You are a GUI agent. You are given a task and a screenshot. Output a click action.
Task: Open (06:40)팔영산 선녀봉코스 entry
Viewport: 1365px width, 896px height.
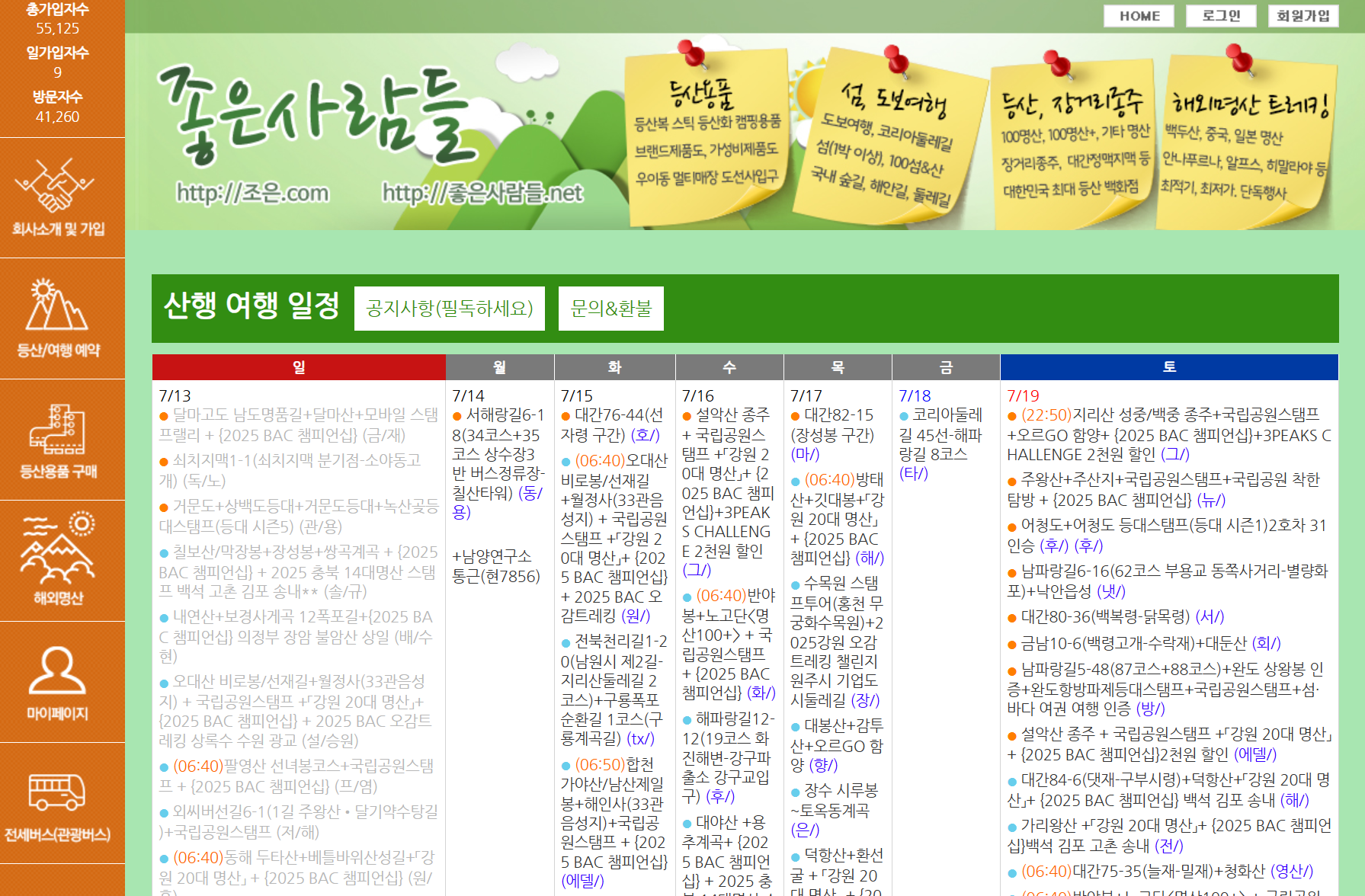pos(296,776)
